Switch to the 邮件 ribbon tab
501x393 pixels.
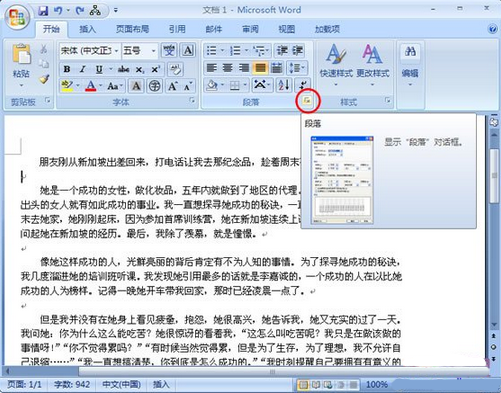tap(214, 29)
